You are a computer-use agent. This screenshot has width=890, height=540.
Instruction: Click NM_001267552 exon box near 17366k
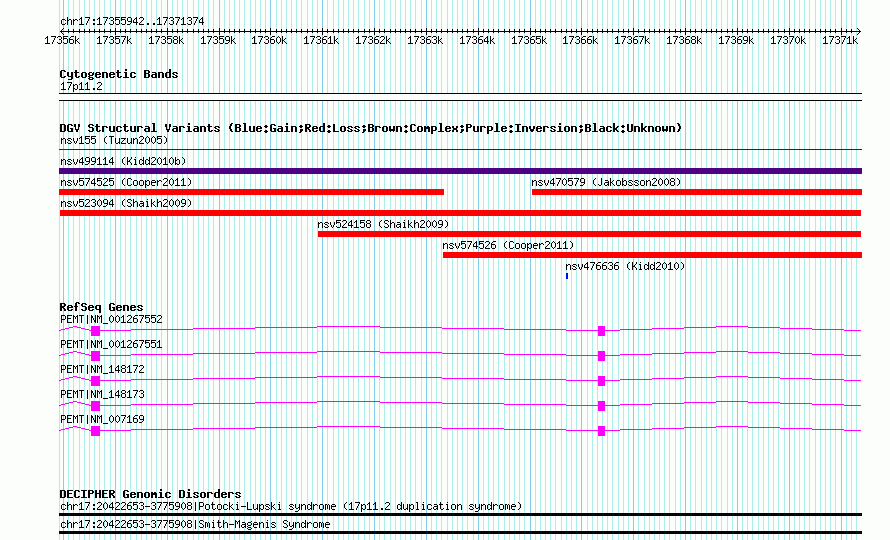pos(602,331)
